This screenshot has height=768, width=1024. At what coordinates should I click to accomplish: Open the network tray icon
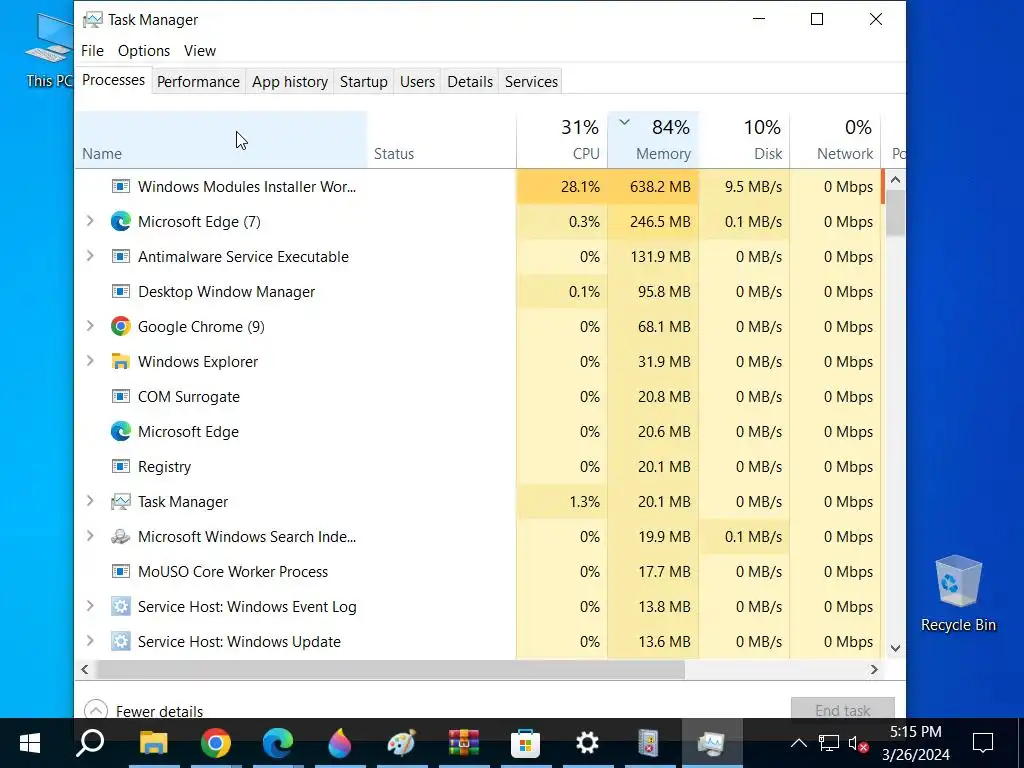(x=829, y=743)
